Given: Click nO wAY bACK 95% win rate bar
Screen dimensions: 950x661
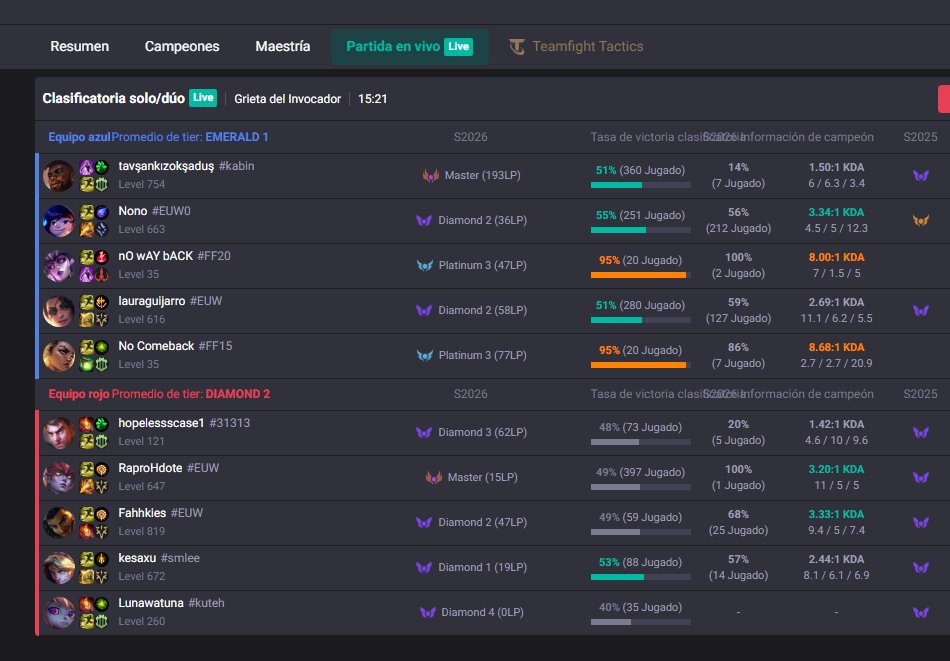Looking at the screenshot, I should point(640,275).
